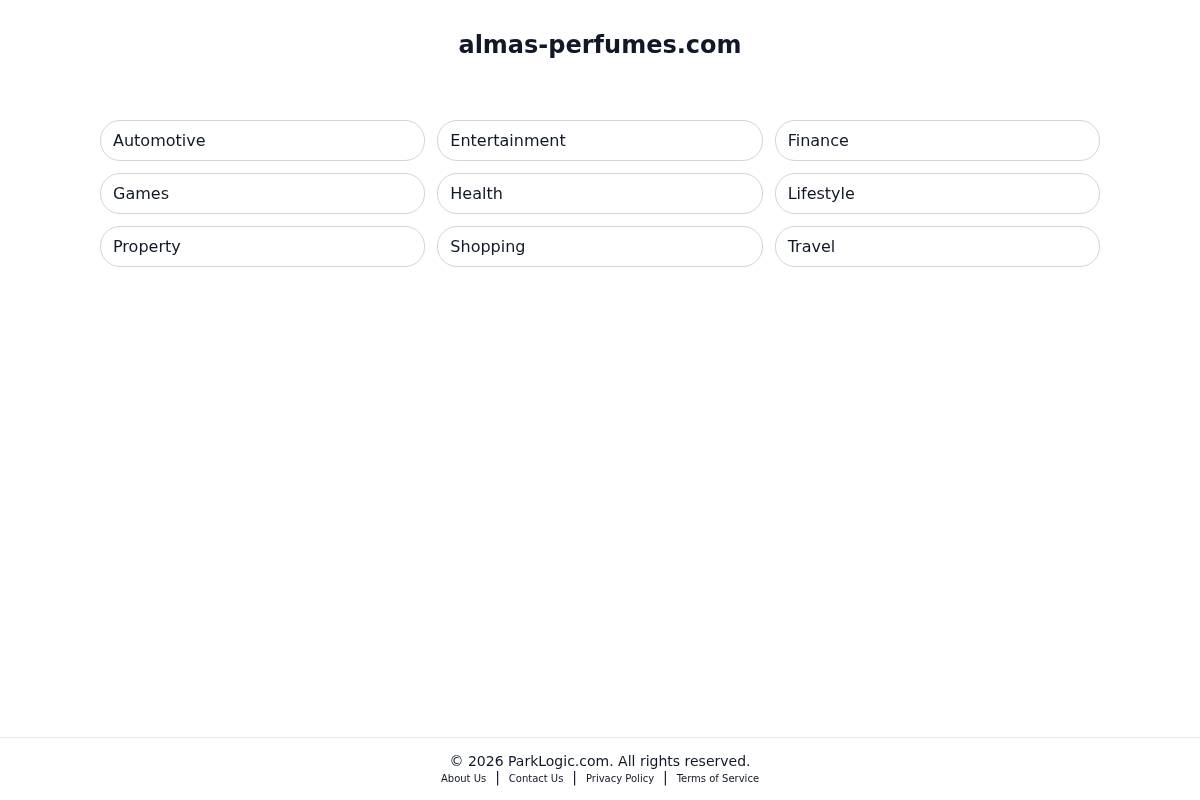Click the Travel category pill
Screen dimensions: 1200x800
tap(937, 246)
